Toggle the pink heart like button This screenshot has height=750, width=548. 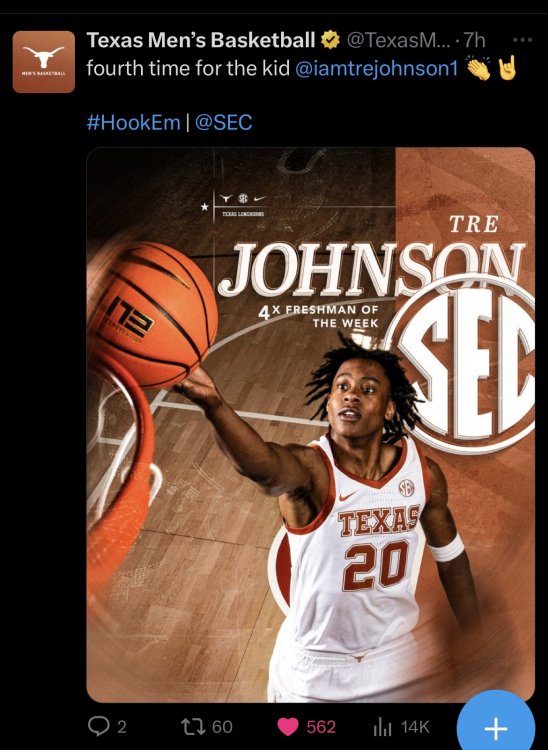point(288,727)
